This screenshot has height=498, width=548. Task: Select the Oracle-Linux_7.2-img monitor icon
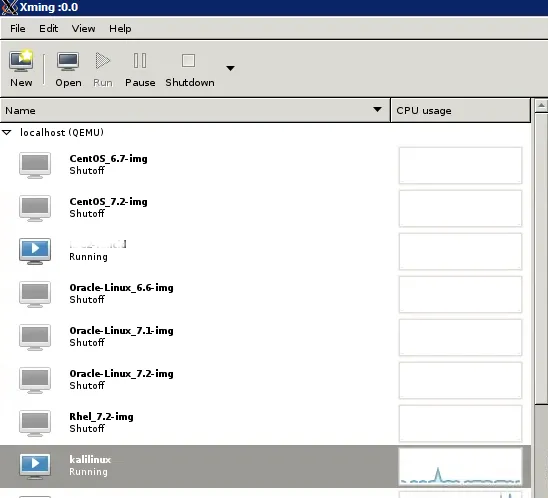tap(35, 380)
